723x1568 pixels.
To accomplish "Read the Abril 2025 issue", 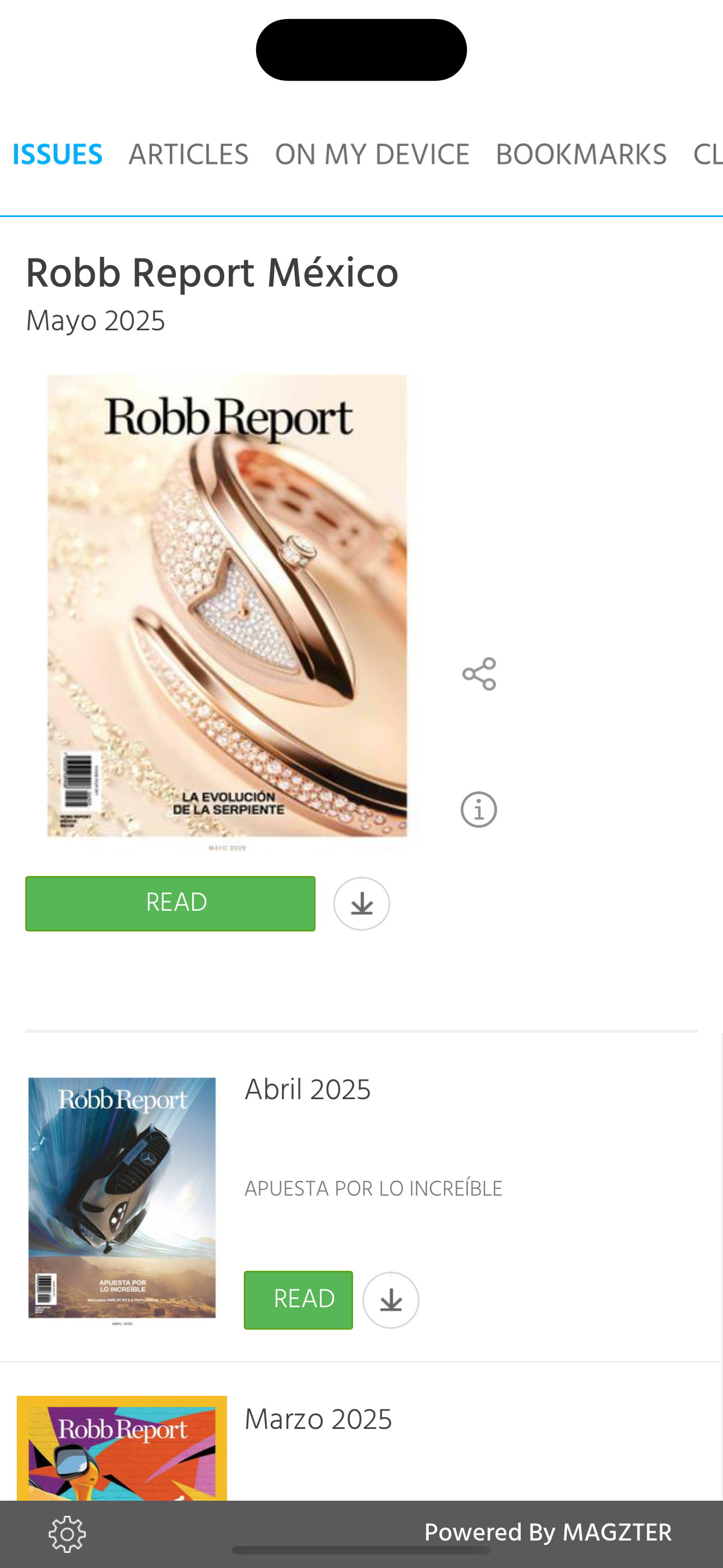I will [298, 1299].
